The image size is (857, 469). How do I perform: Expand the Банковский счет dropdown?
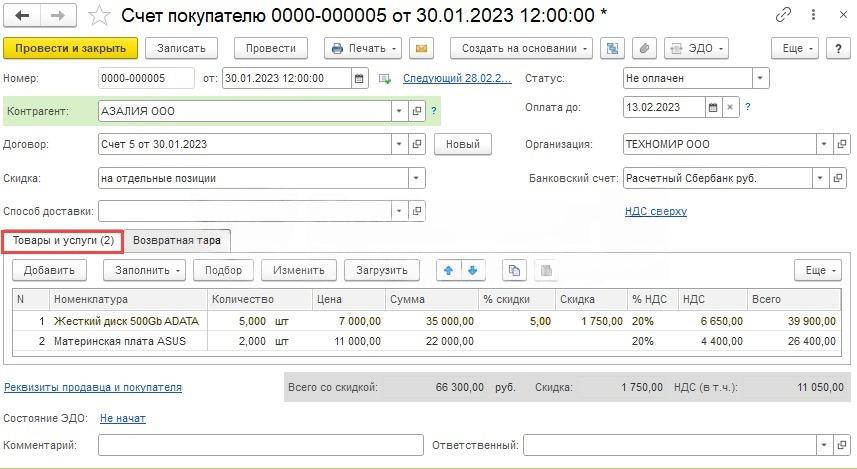coord(821,178)
